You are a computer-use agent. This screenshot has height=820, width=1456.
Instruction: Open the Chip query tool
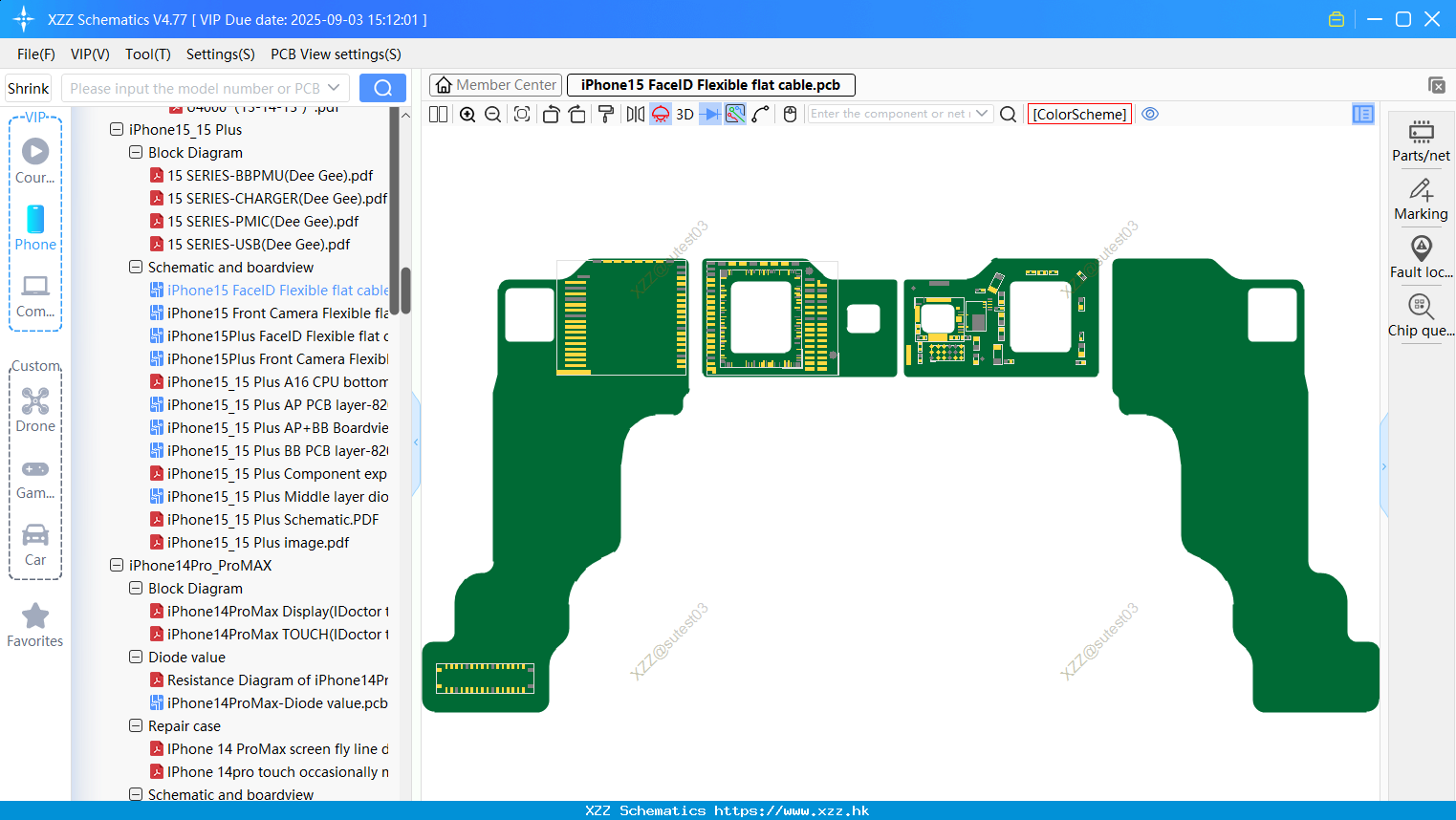tap(1421, 316)
